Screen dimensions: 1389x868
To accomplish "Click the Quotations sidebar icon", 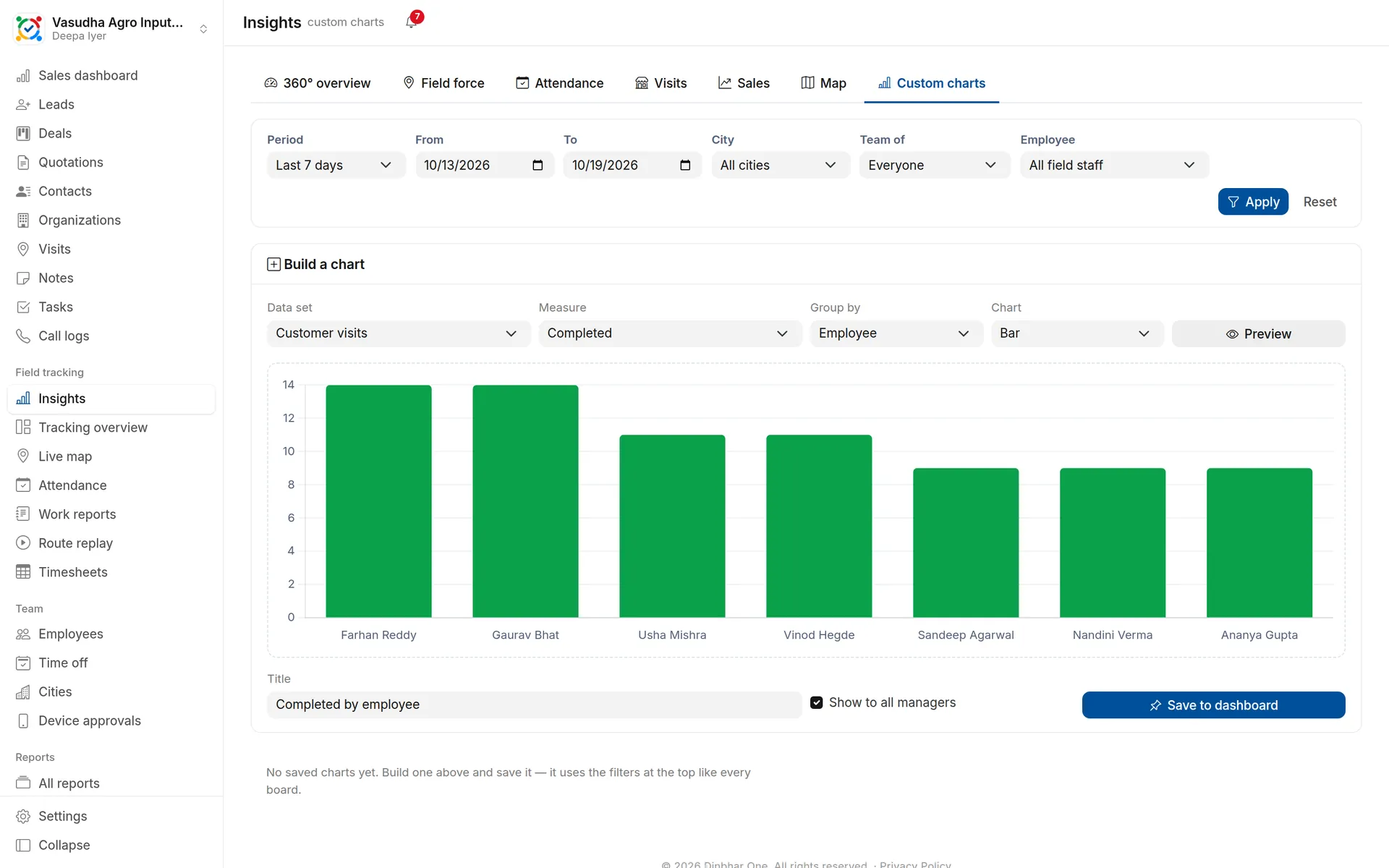I will tap(23, 163).
